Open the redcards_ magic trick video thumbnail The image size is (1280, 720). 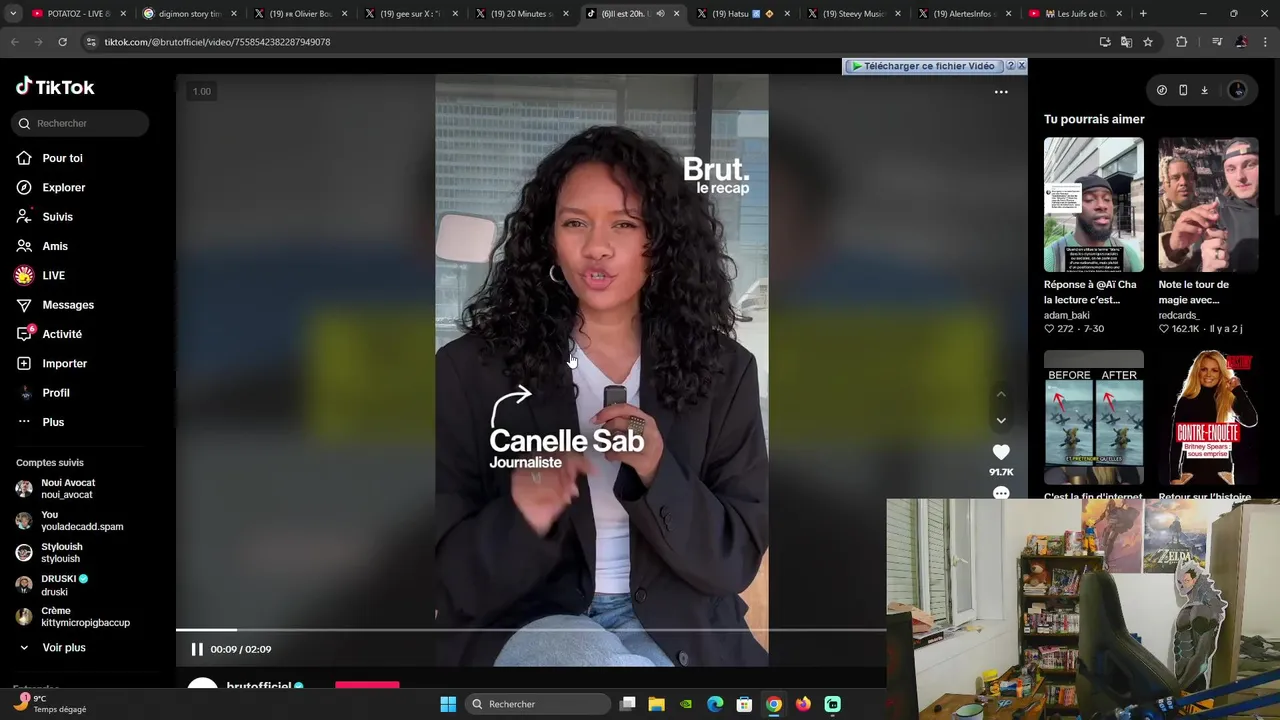pos(1208,205)
